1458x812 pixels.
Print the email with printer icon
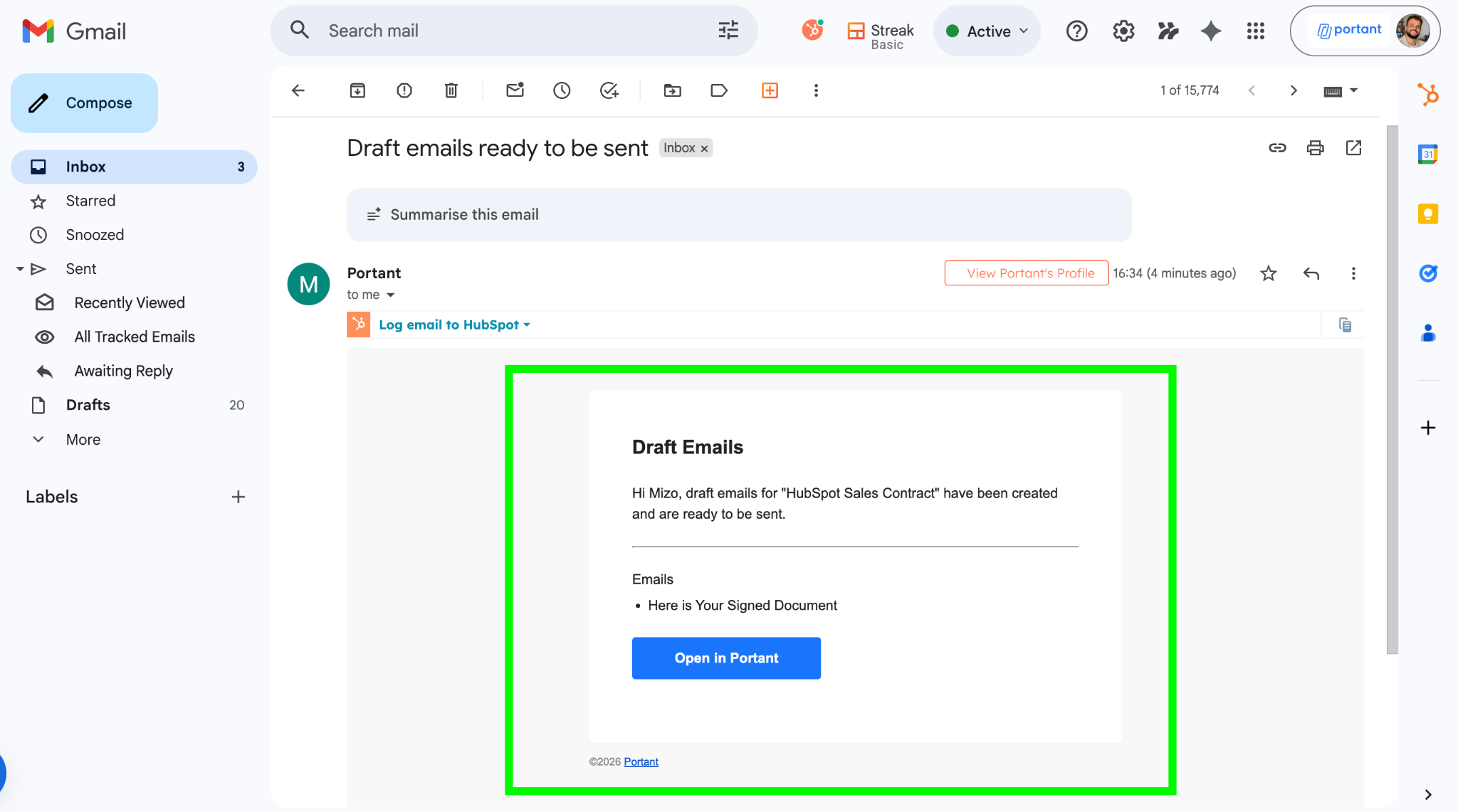click(x=1315, y=148)
